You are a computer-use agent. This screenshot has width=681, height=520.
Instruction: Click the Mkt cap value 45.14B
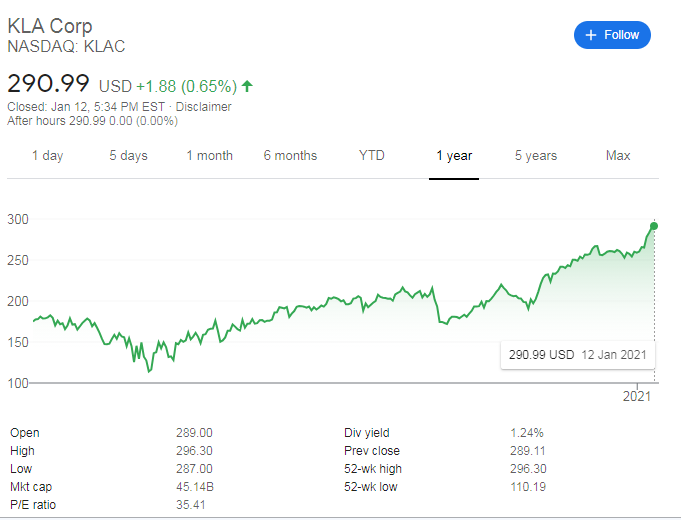click(x=195, y=487)
